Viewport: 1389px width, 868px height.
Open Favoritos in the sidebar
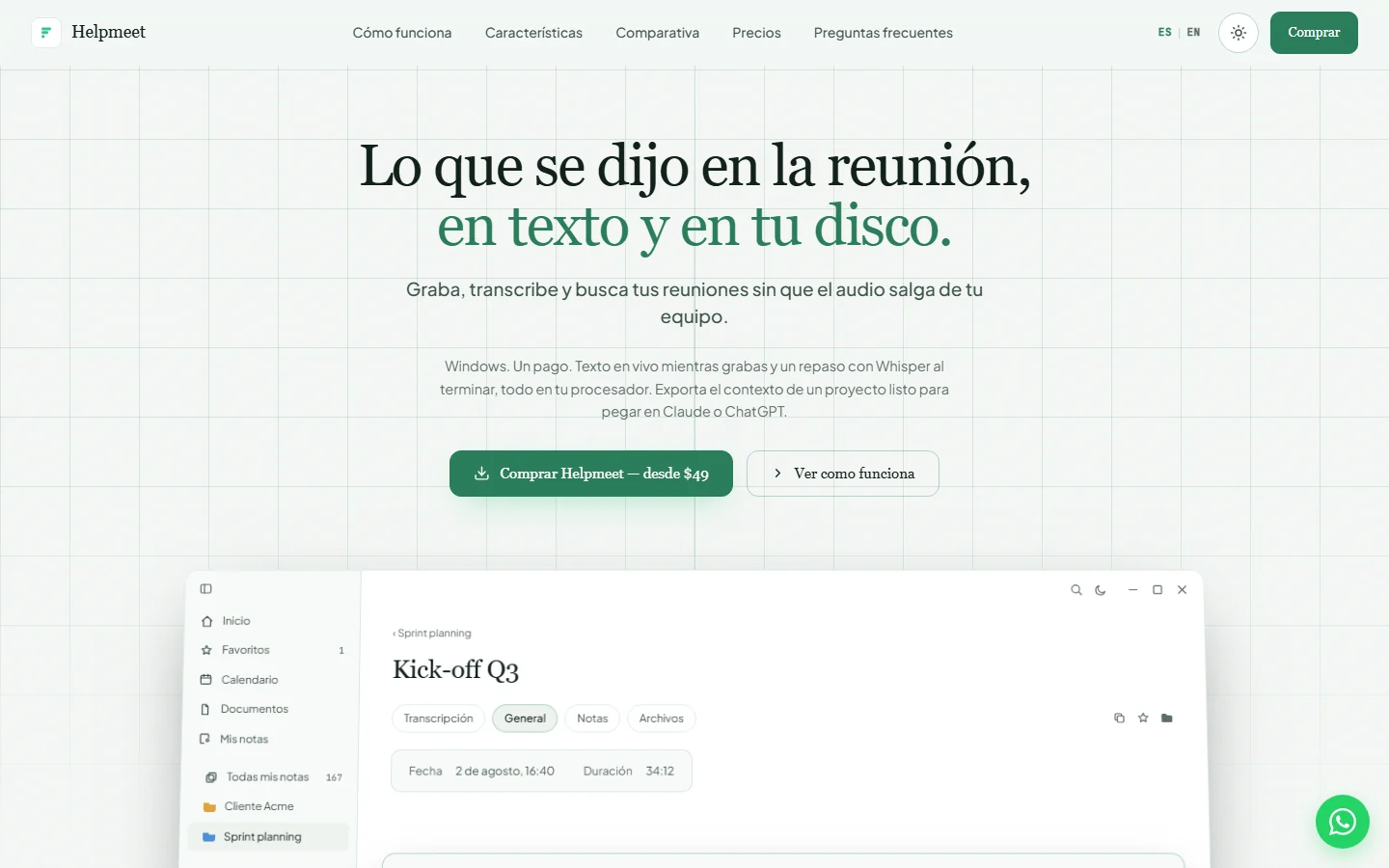tap(273, 650)
